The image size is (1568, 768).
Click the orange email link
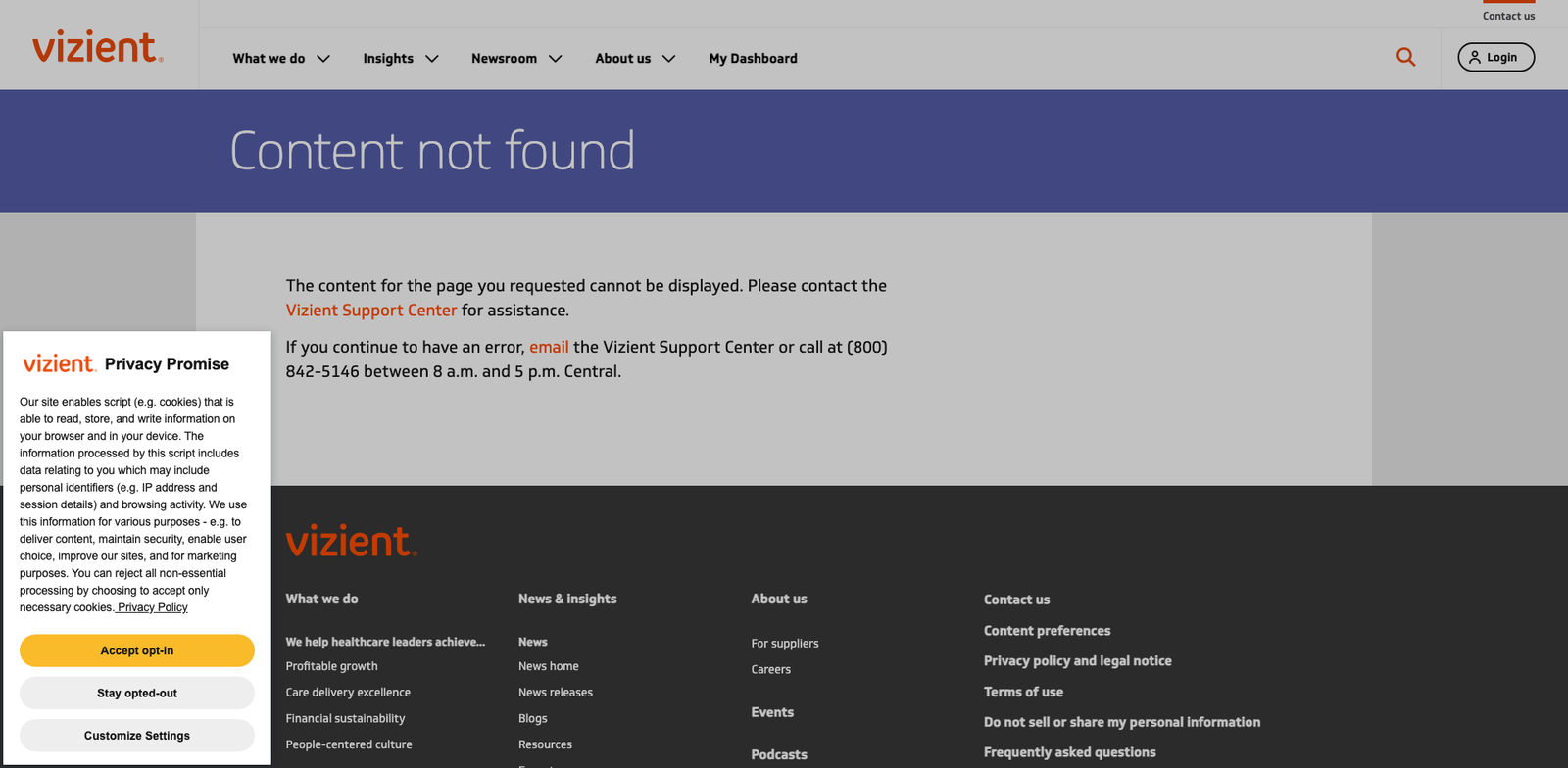(x=549, y=347)
